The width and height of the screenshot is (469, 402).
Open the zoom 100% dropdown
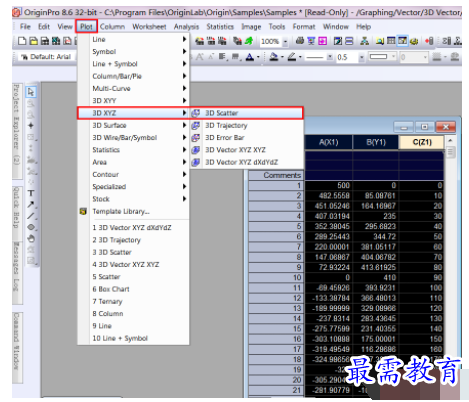tap(285, 42)
